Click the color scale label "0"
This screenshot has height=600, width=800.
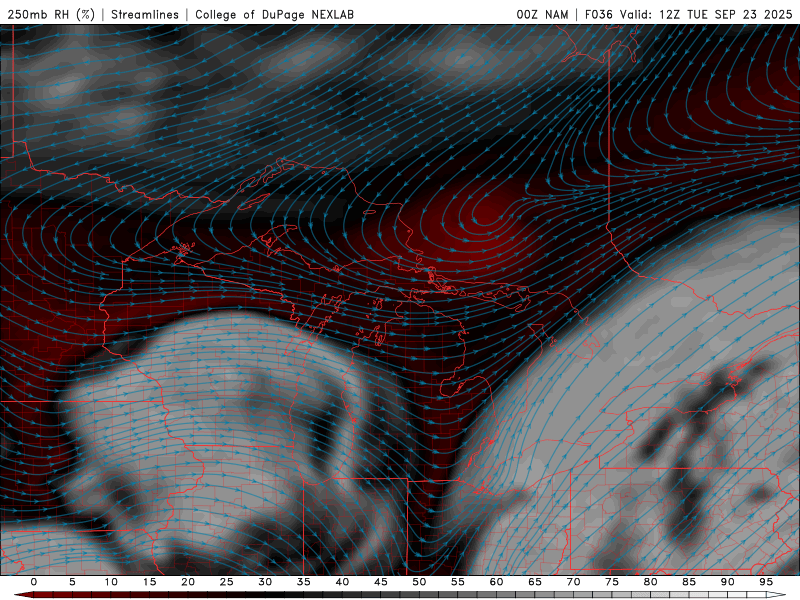point(34,582)
